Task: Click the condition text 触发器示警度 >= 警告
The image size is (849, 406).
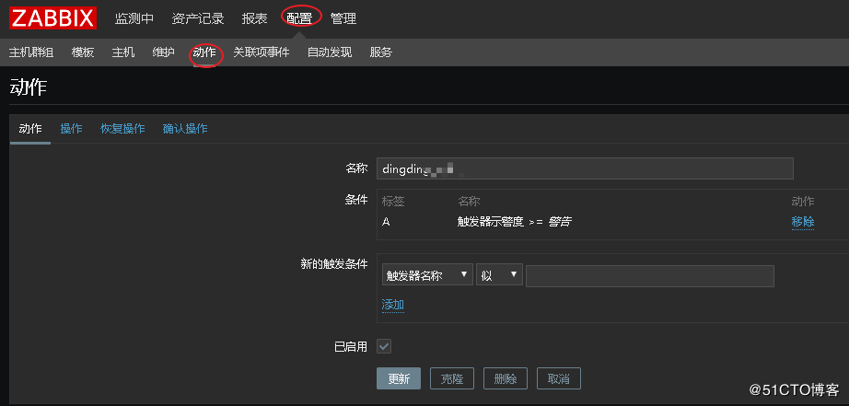Action: pos(515,221)
